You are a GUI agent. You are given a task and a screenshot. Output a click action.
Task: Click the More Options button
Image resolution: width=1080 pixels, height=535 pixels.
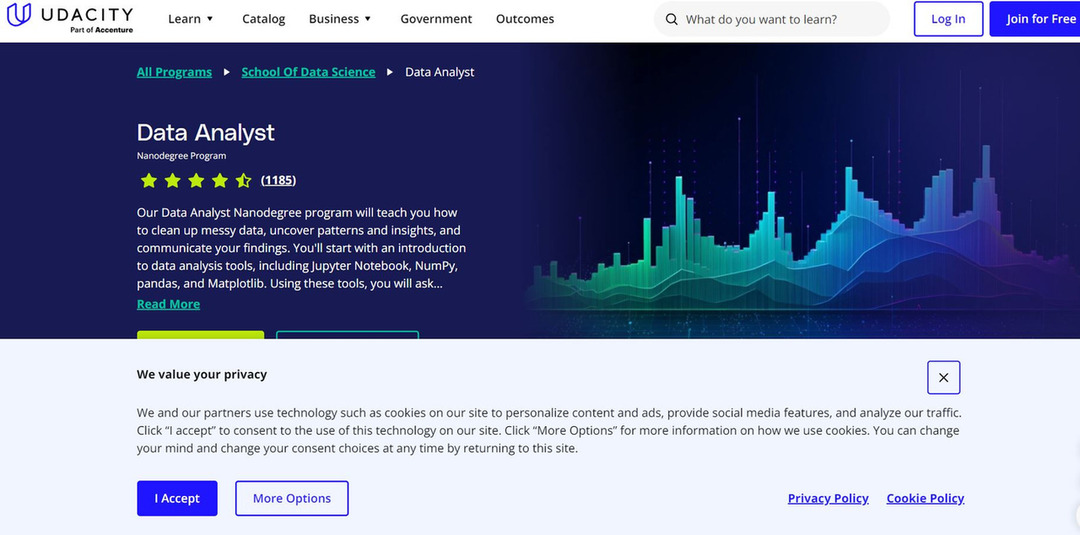(x=292, y=499)
